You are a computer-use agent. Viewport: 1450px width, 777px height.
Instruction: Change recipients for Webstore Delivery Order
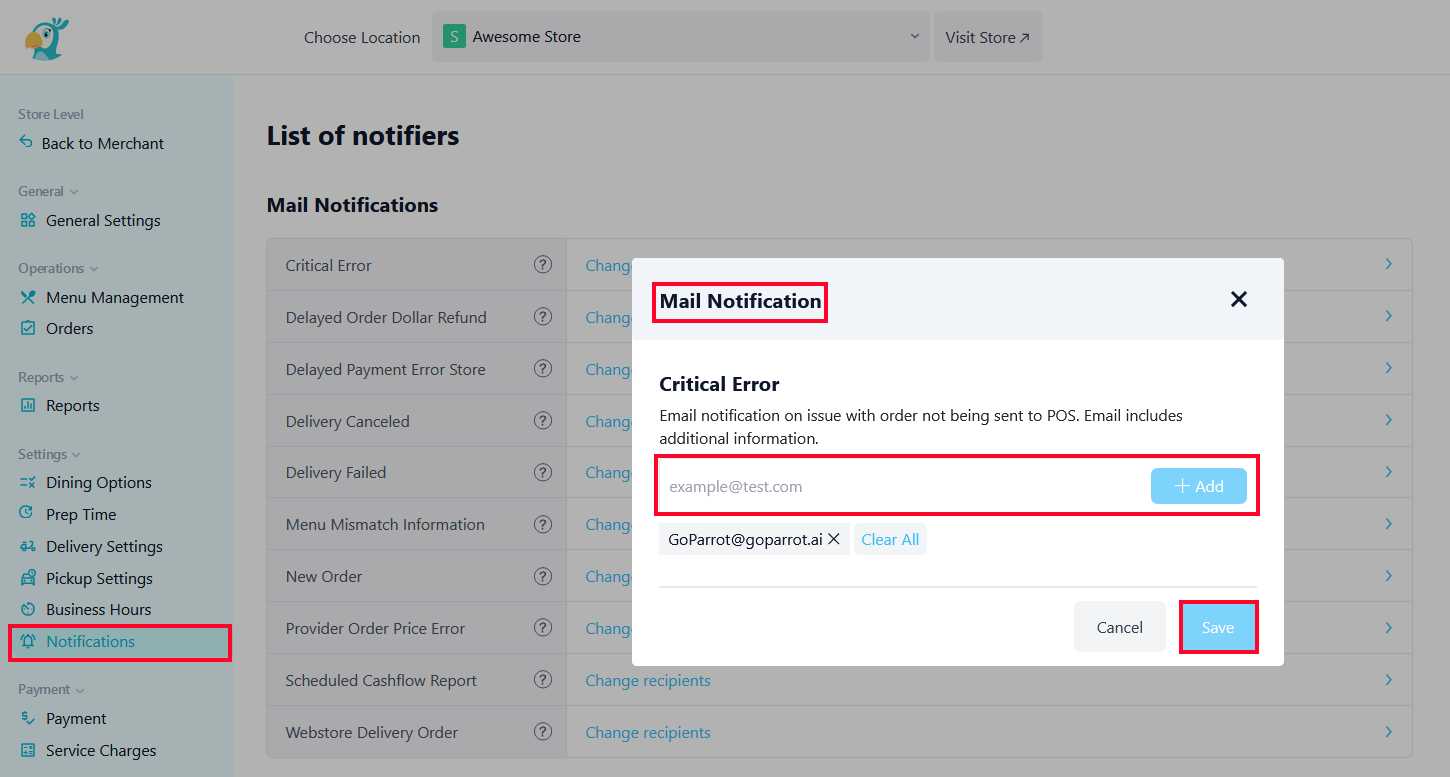click(648, 732)
